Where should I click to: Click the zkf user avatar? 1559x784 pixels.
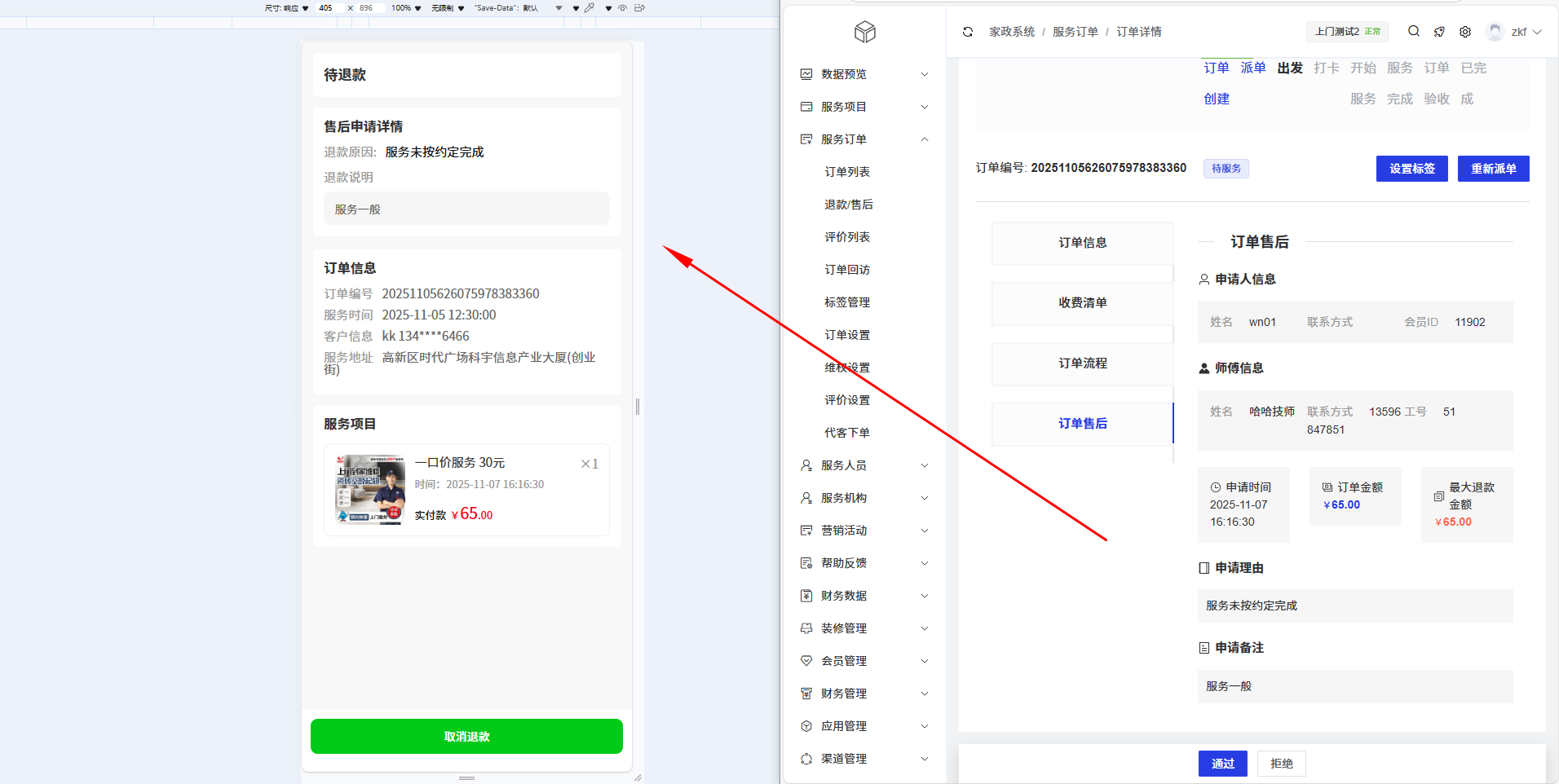point(1495,32)
